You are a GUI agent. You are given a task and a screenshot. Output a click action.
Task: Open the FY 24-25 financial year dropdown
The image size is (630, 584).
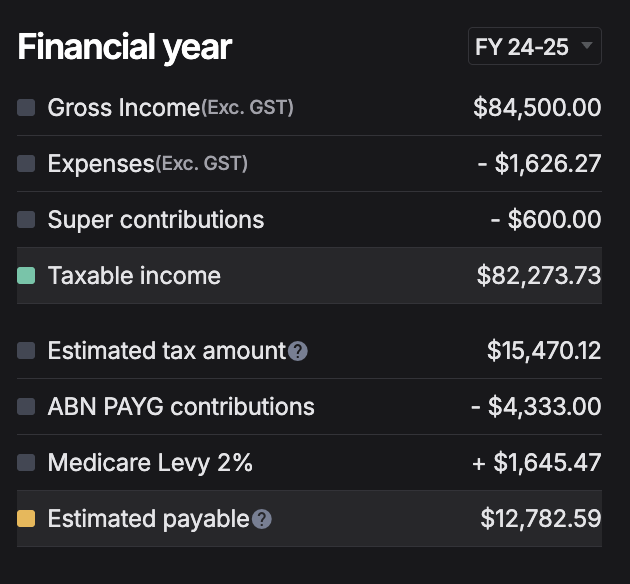pos(534,46)
